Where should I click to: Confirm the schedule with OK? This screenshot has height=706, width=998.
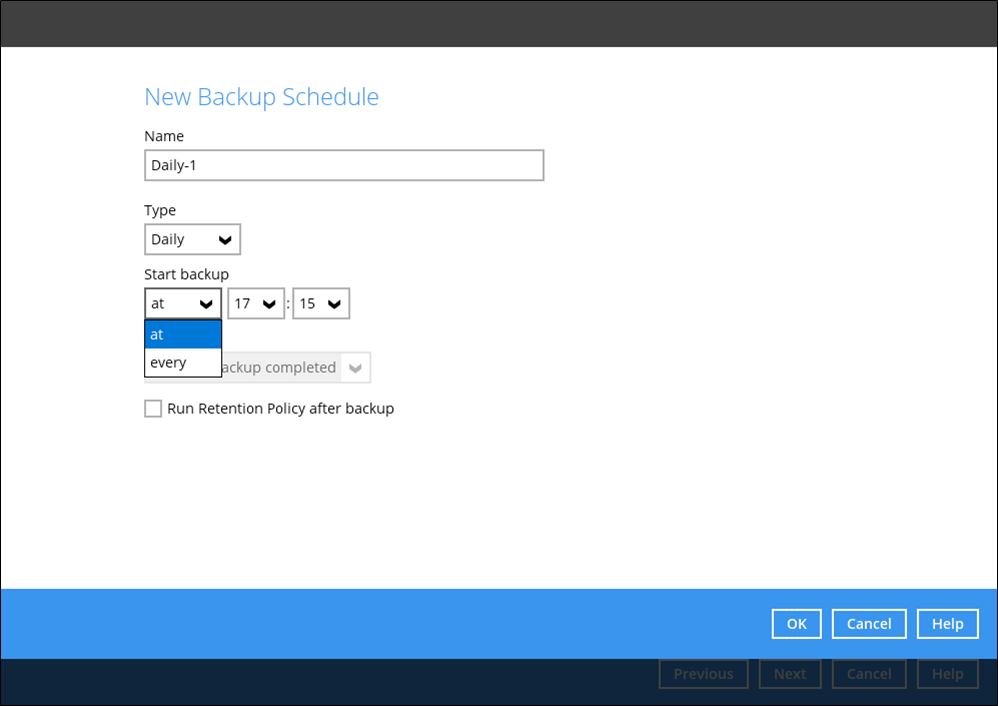[x=796, y=623]
